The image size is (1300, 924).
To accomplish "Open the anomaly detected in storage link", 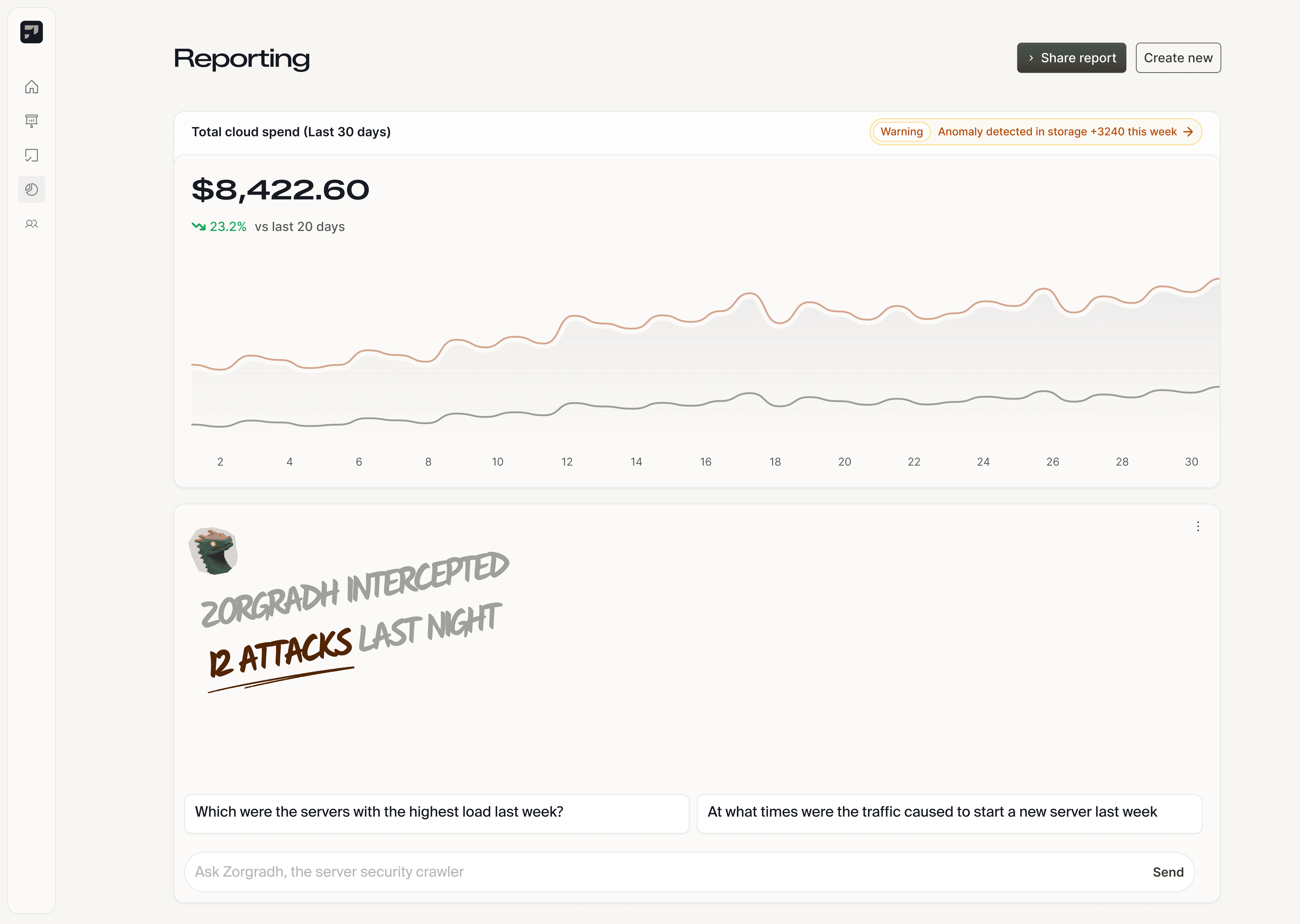I will tap(1057, 132).
